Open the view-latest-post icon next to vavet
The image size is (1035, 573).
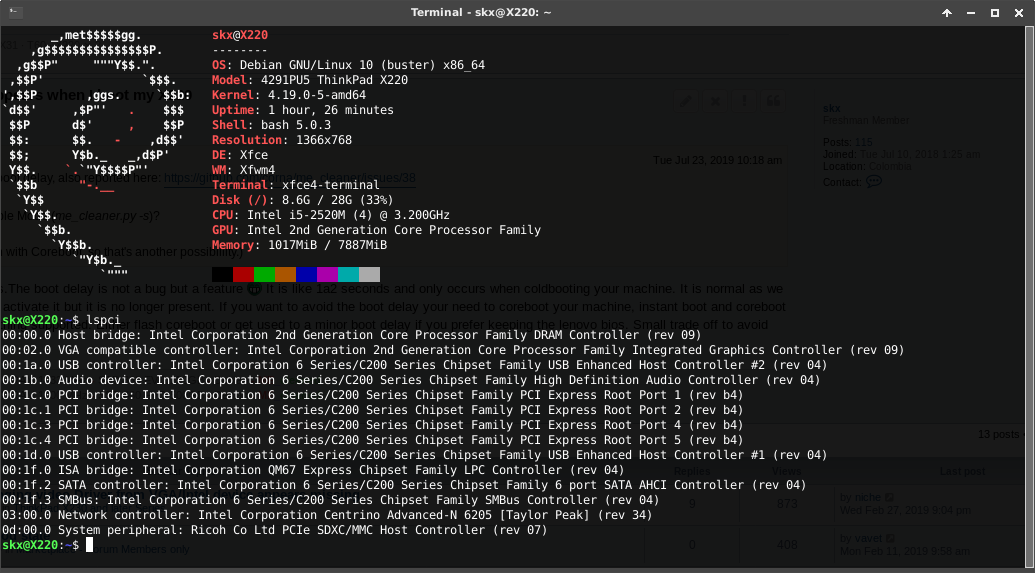[x=891, y=539]
